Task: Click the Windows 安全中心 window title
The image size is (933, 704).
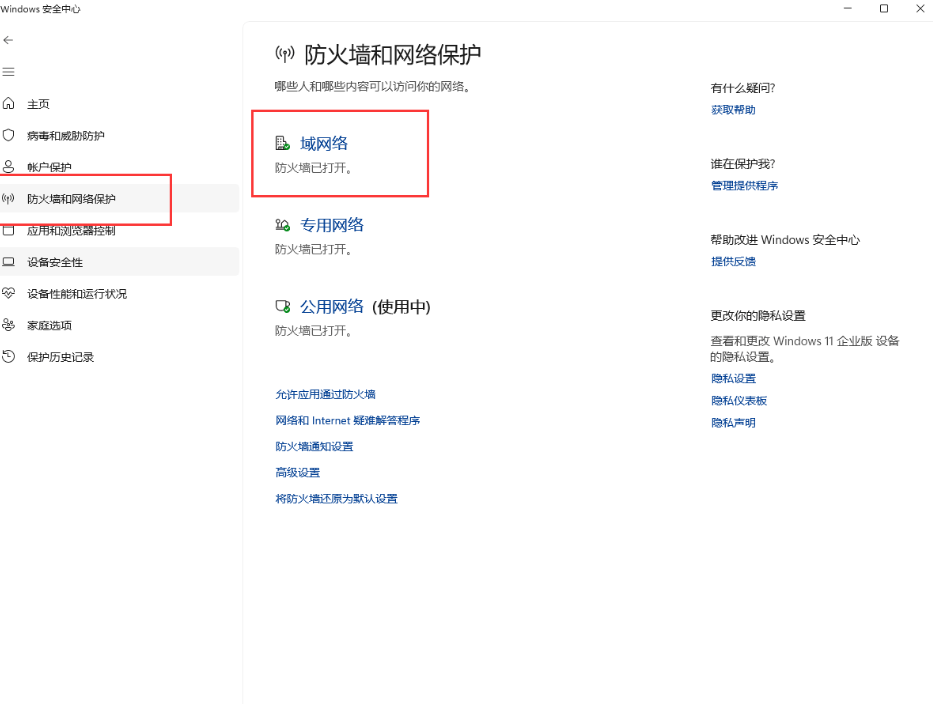Action: [40, 9]
